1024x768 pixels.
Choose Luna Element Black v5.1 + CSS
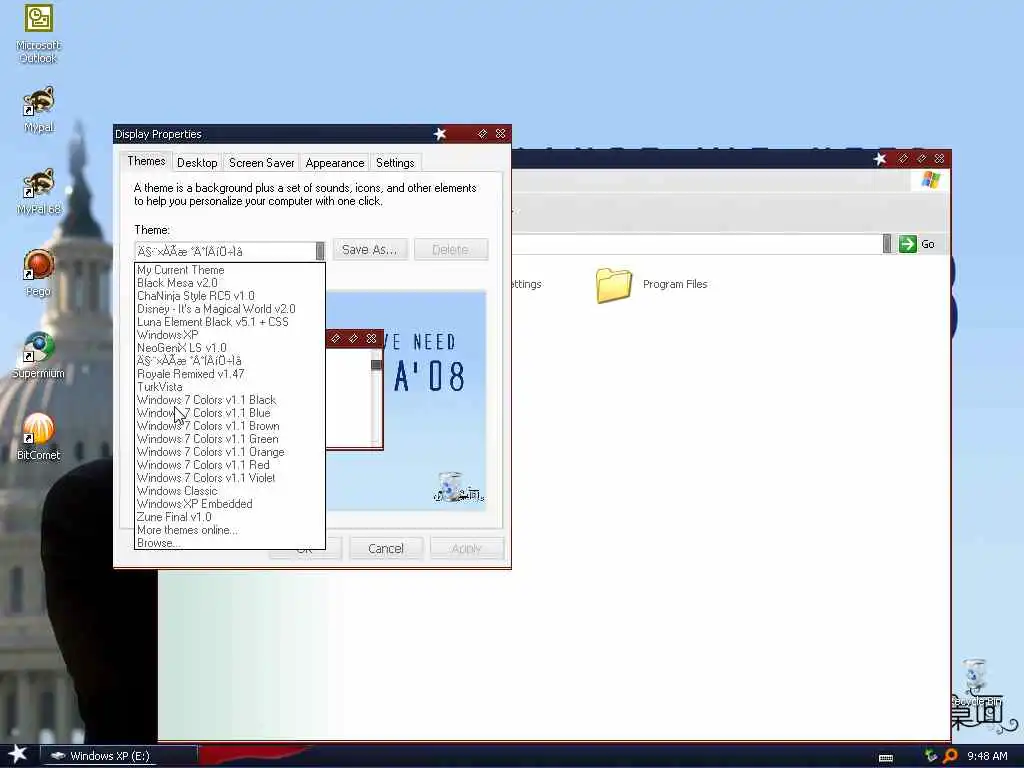pyautogui.click(x=229, y=322)
